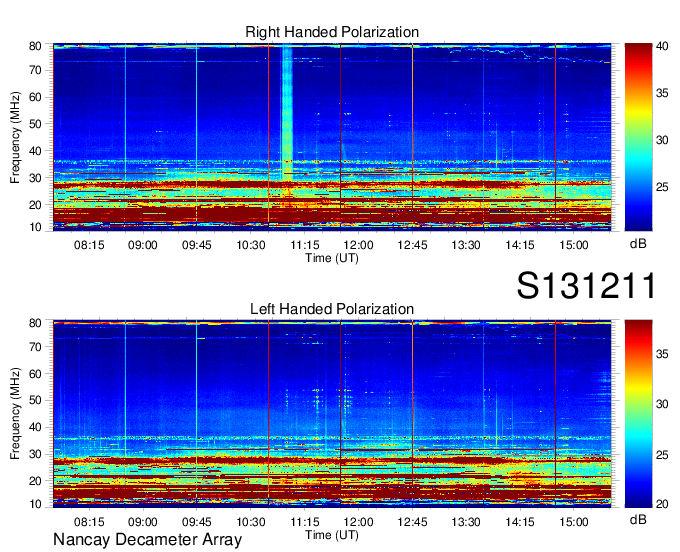Screen dimensions: 680x552
Task: Click "08:15" time tick of Left Handed plot
Action: coord(89,522)
